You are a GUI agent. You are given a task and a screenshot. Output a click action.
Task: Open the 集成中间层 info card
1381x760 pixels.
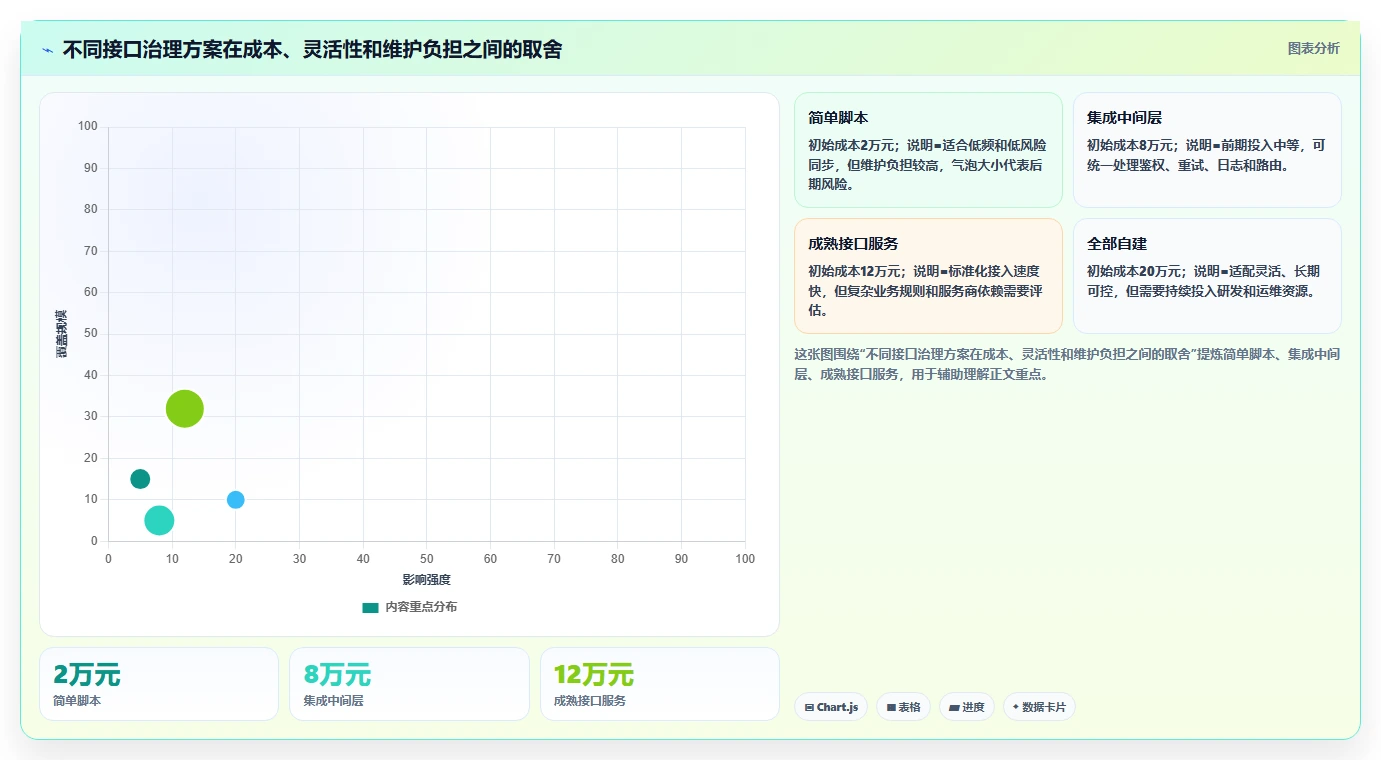point(1207,150)
